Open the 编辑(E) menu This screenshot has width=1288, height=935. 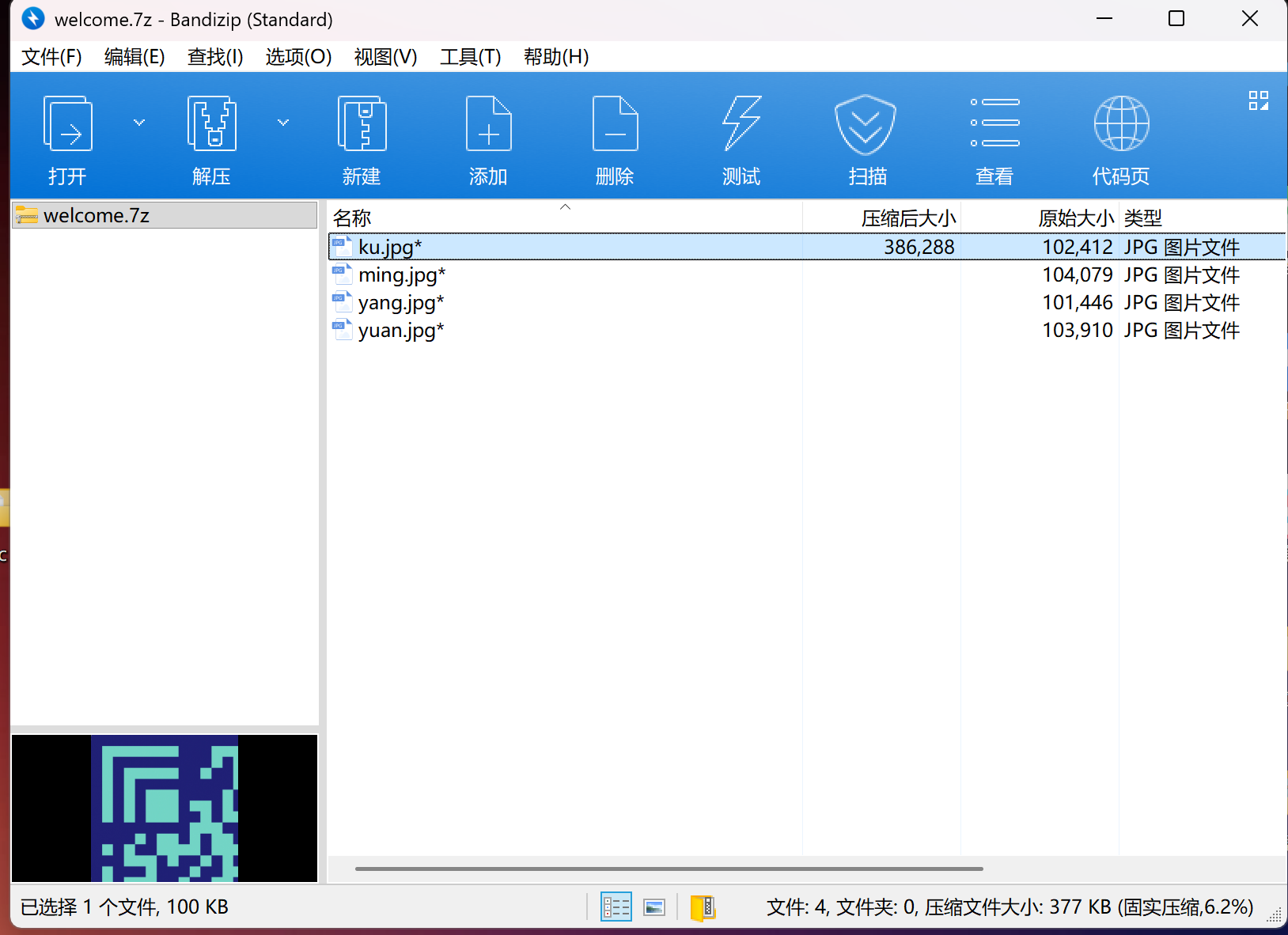134,57
